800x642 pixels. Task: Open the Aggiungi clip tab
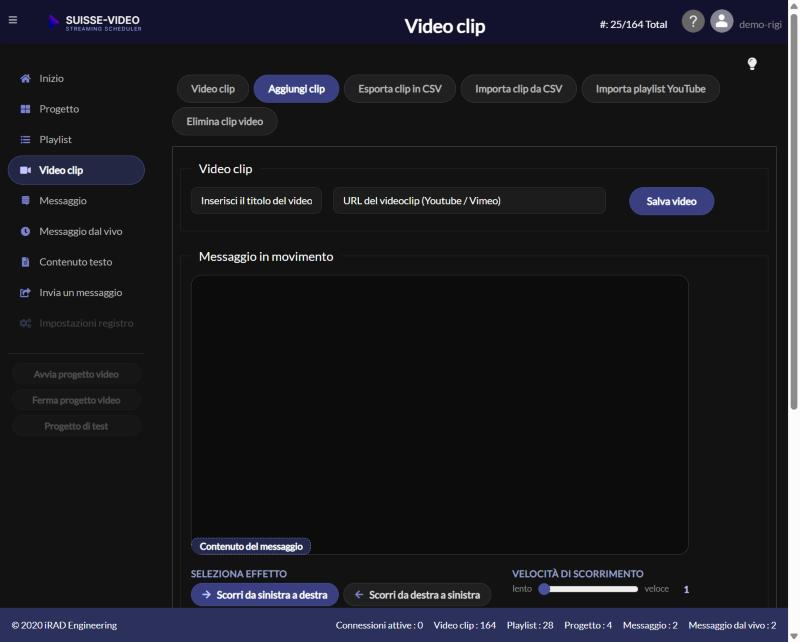pos(296,89)
